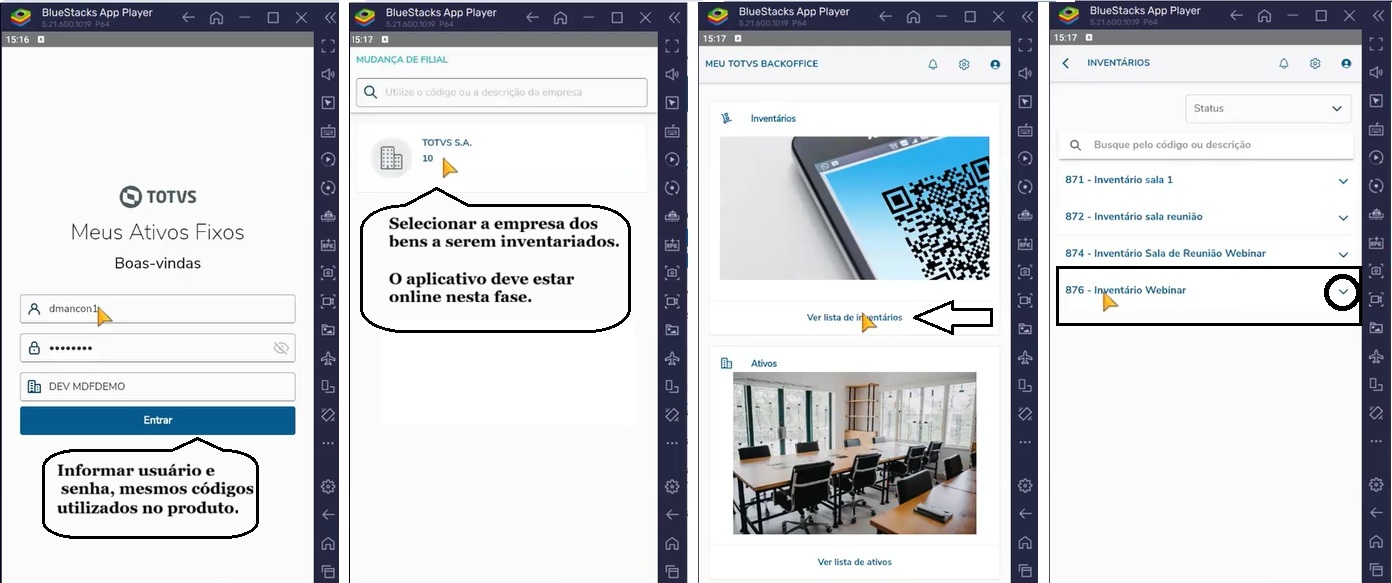Click the Inventários card icon in Backoffice
Screen dimensions: 1392x583
[727, 118]
